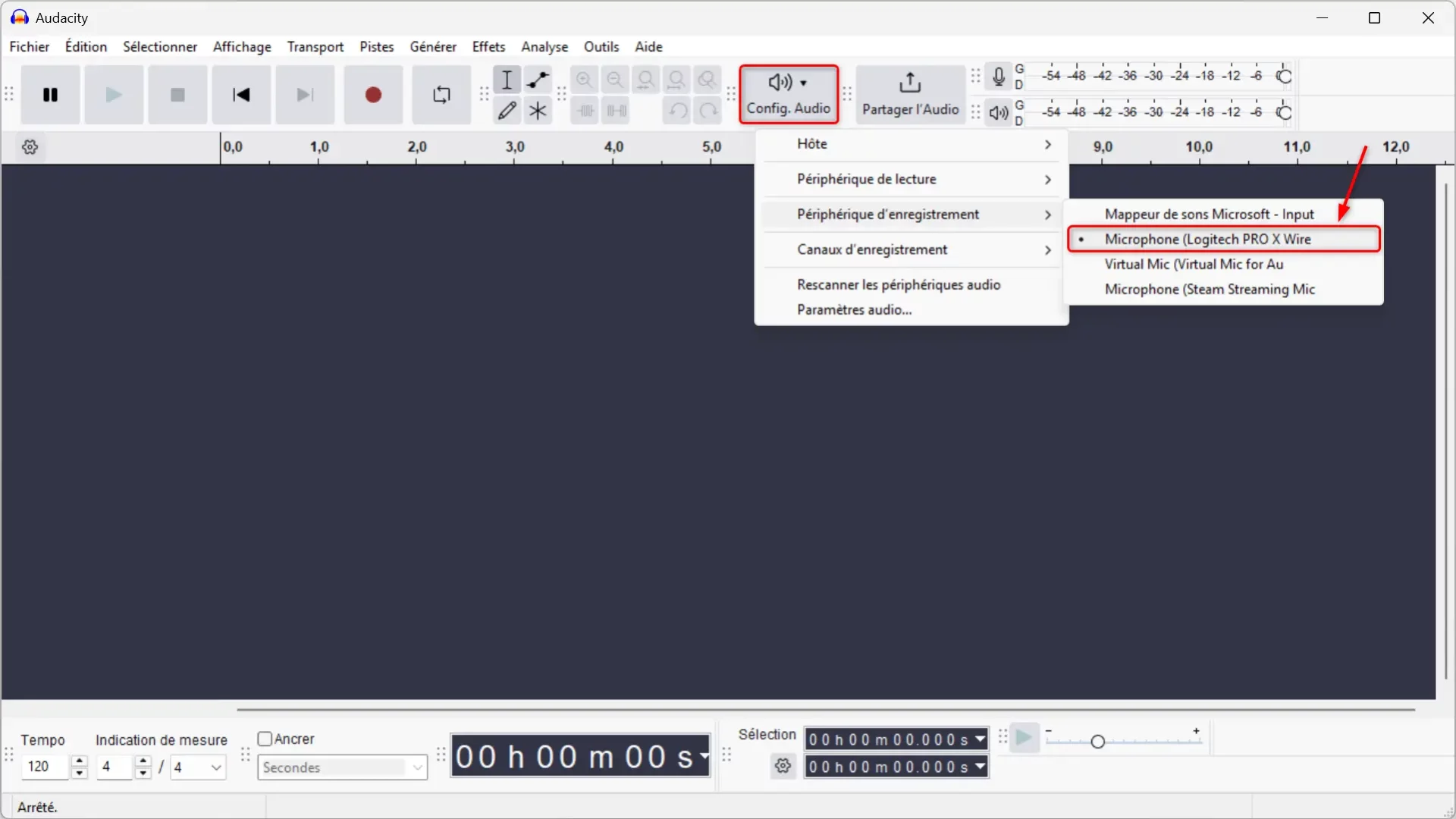Toggle the Loop playback button
Image resolution: width=1456 pixels, height=819 pixels.
pyautogui.click(x=441, y=95)
